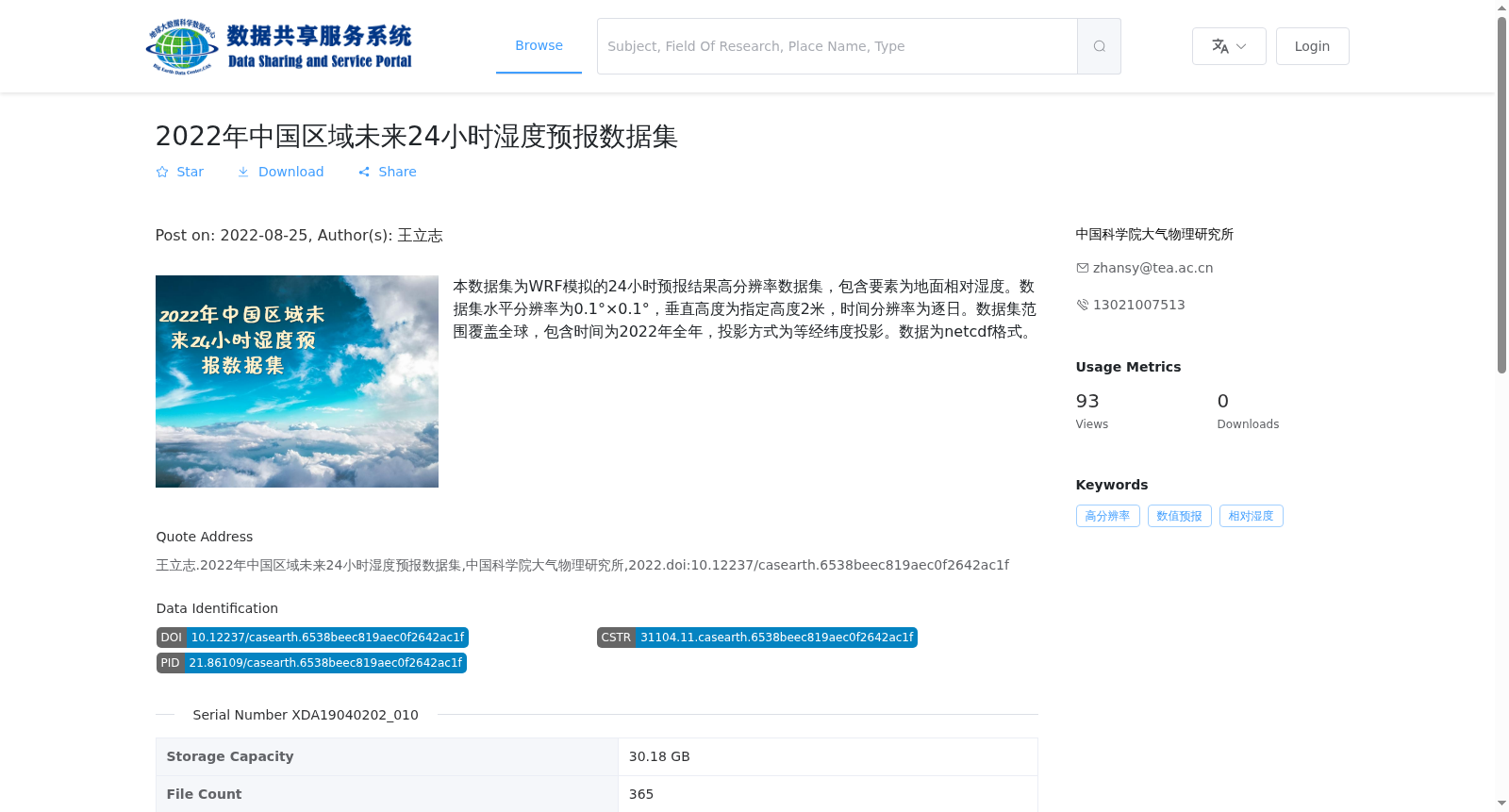Click the 30.18 GB storage capacity value
Screen dimensions: 1509x812
tap(659, 756)
